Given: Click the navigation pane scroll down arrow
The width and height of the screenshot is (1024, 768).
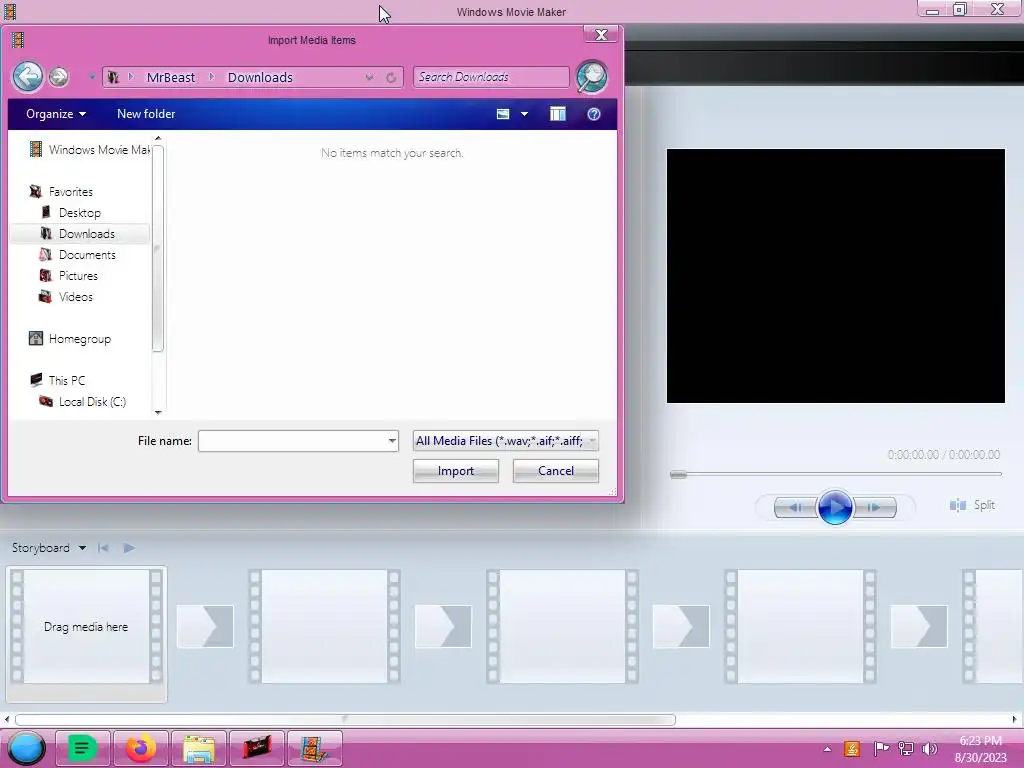Looking at the screenshot, I should pyautogui.click(x=157, y=412).
